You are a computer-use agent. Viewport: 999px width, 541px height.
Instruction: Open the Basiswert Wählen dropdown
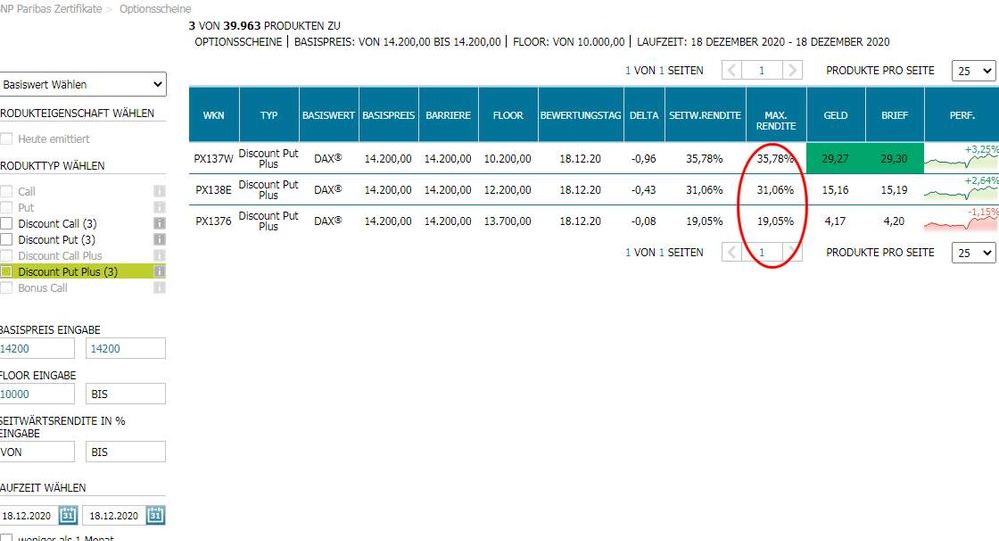[82, 85]
